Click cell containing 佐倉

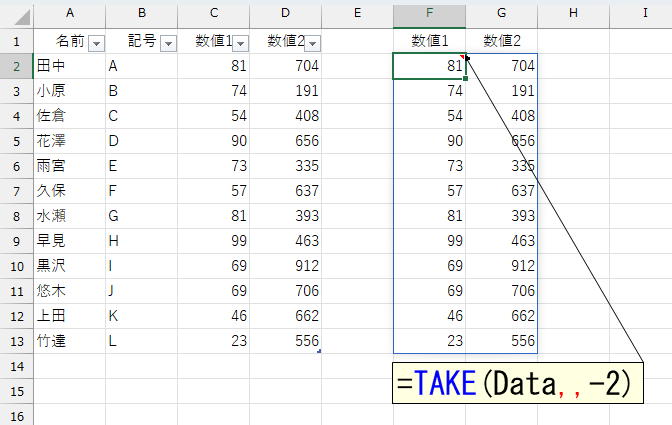69,116
